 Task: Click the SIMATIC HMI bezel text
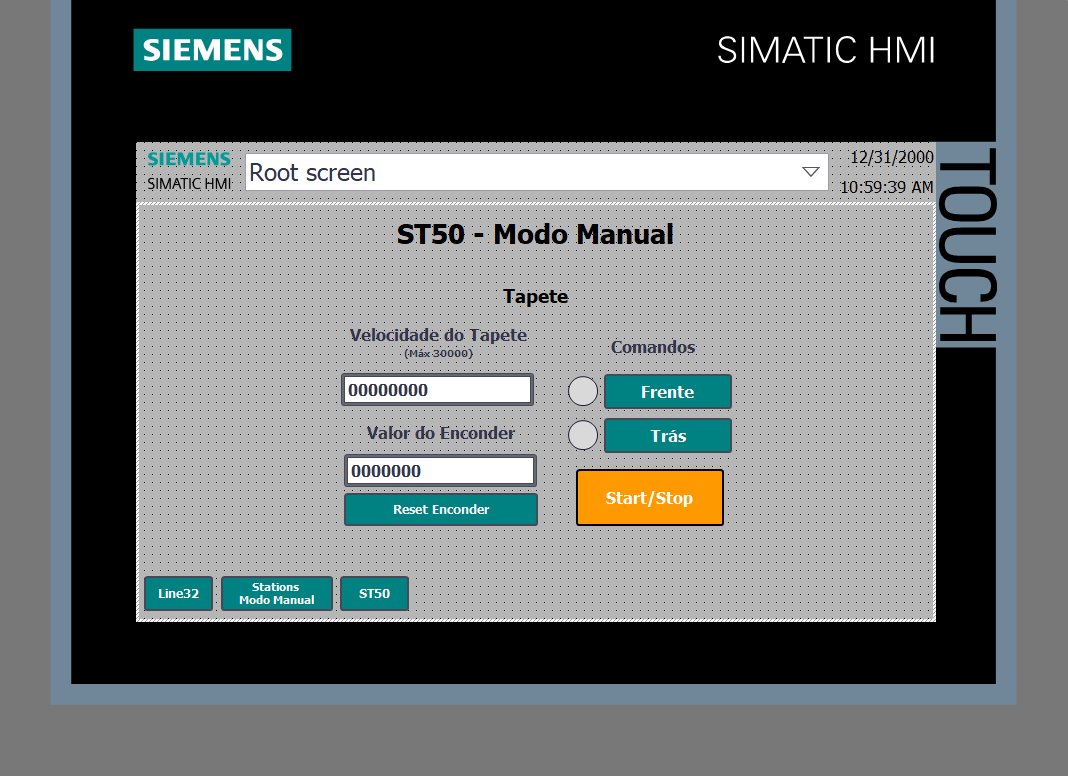click(x=826, y=50)
